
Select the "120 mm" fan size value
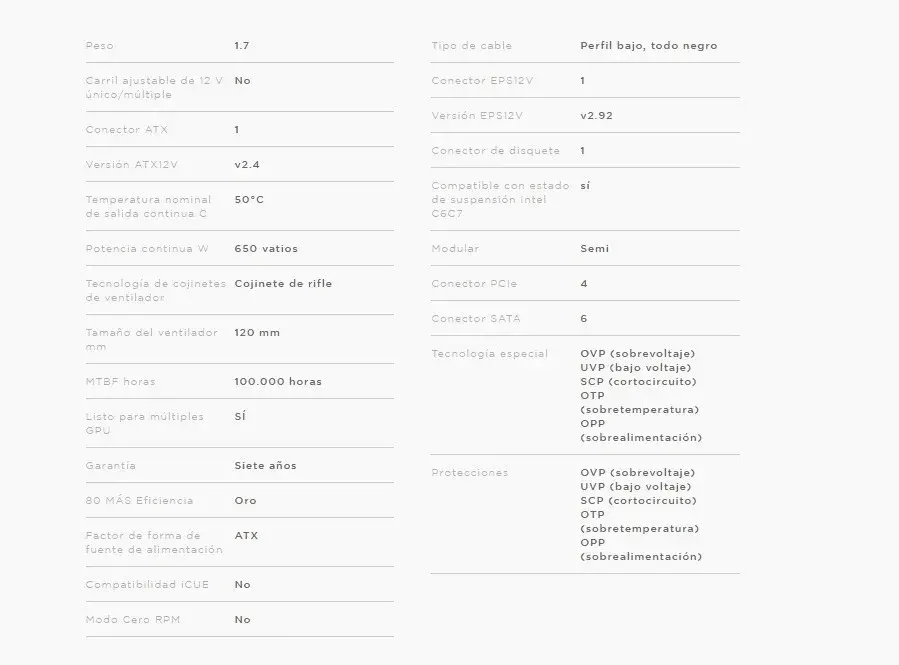(x=257, y=333)
